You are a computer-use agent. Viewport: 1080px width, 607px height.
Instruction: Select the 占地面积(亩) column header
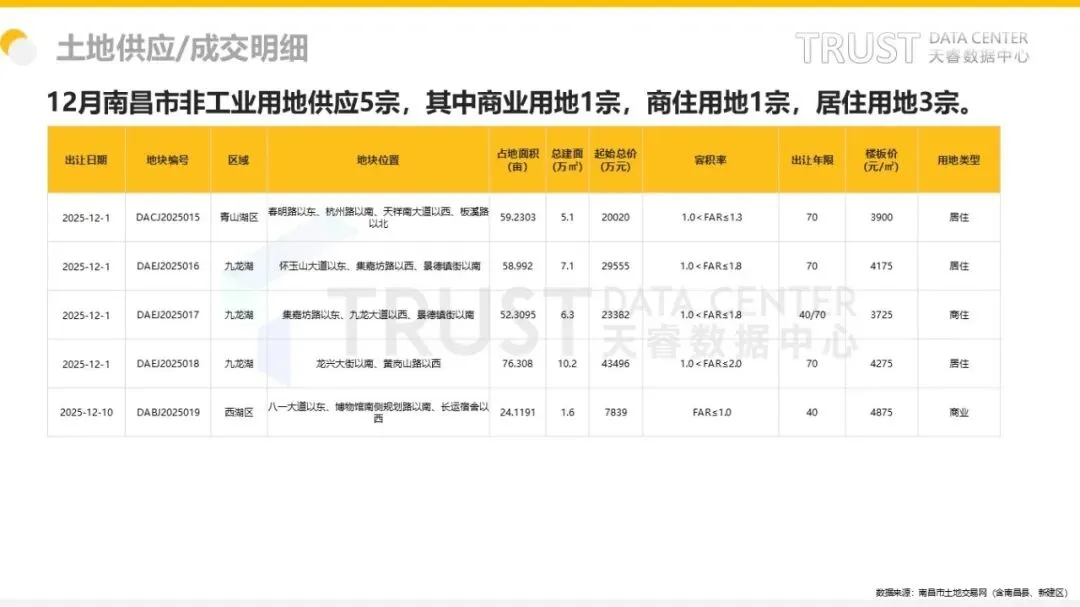(517, 160)
